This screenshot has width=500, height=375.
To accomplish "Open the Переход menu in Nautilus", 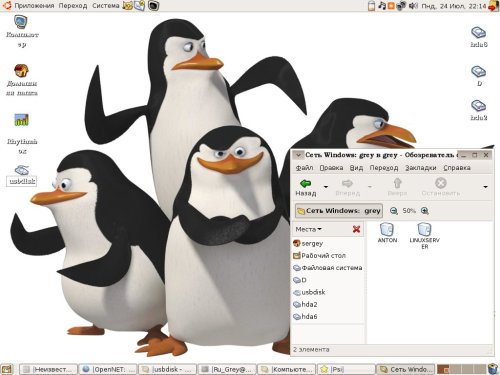I will (384, 168).
